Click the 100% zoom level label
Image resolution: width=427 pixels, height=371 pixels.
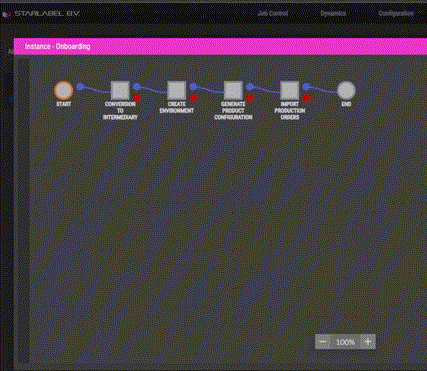coord(345,342)
